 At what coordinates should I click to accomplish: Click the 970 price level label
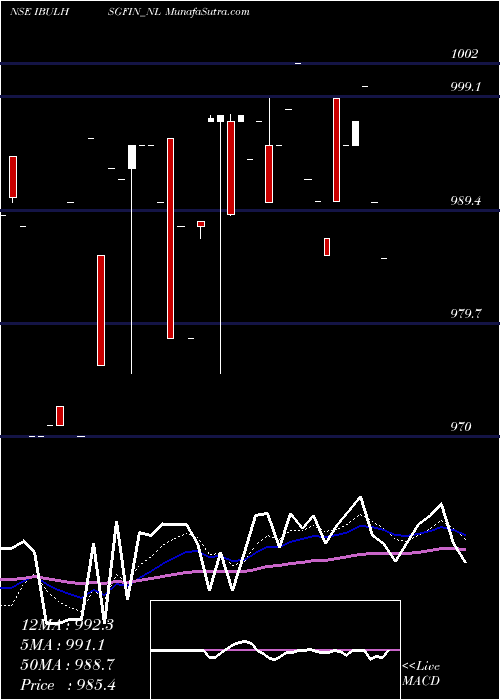coord(461,427)
